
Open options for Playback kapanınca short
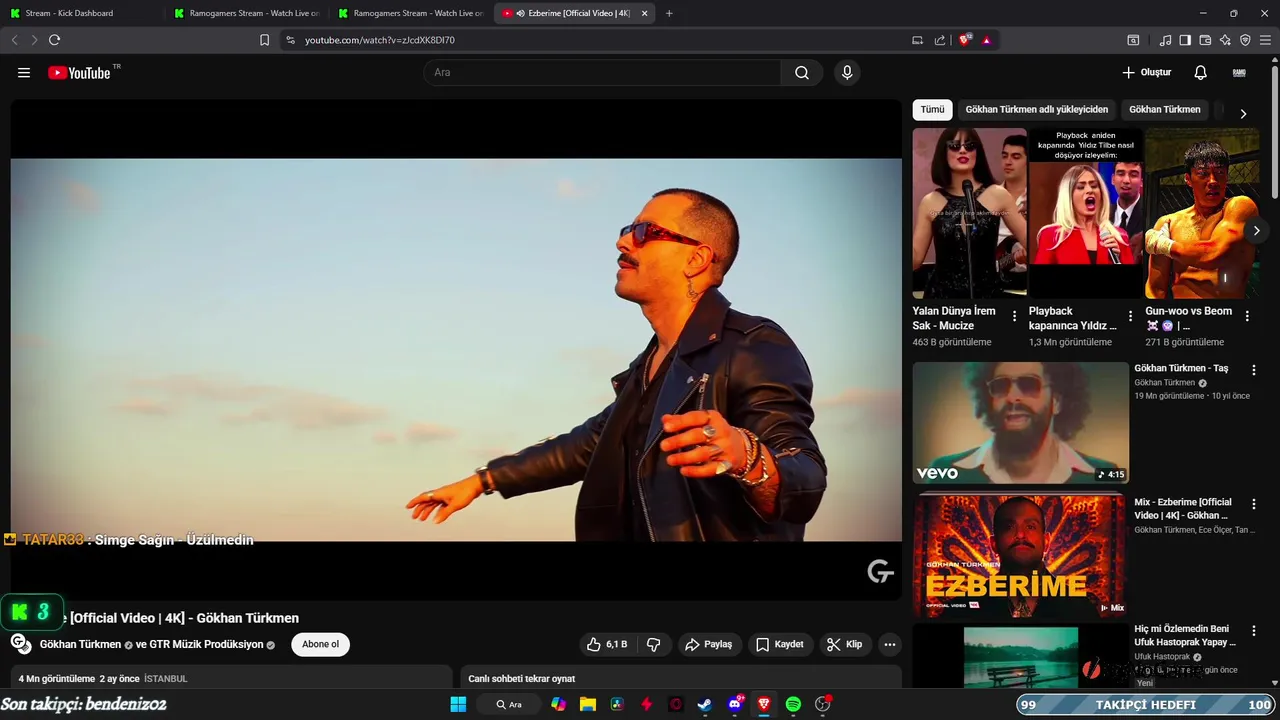coord(1131,316)
